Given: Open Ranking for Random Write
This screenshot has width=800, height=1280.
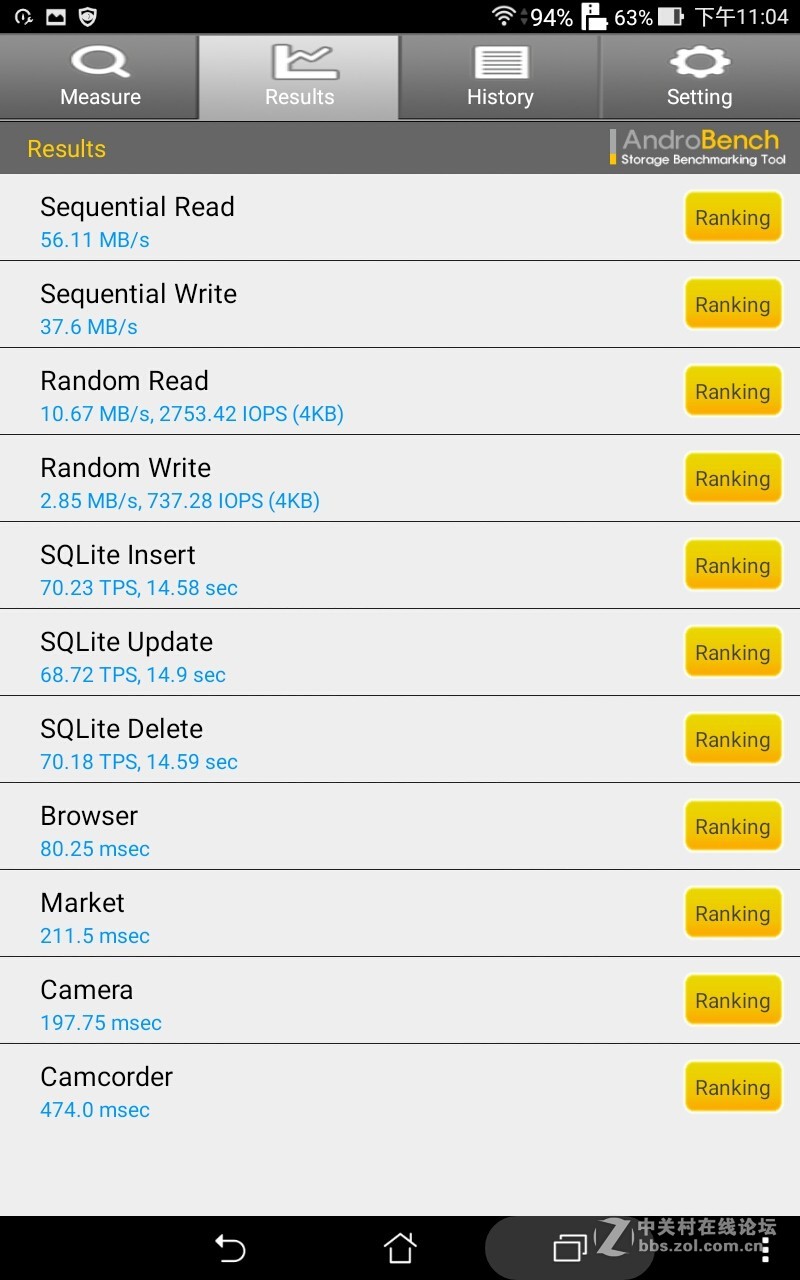Looking at the screenshot, I should (733, 479).
